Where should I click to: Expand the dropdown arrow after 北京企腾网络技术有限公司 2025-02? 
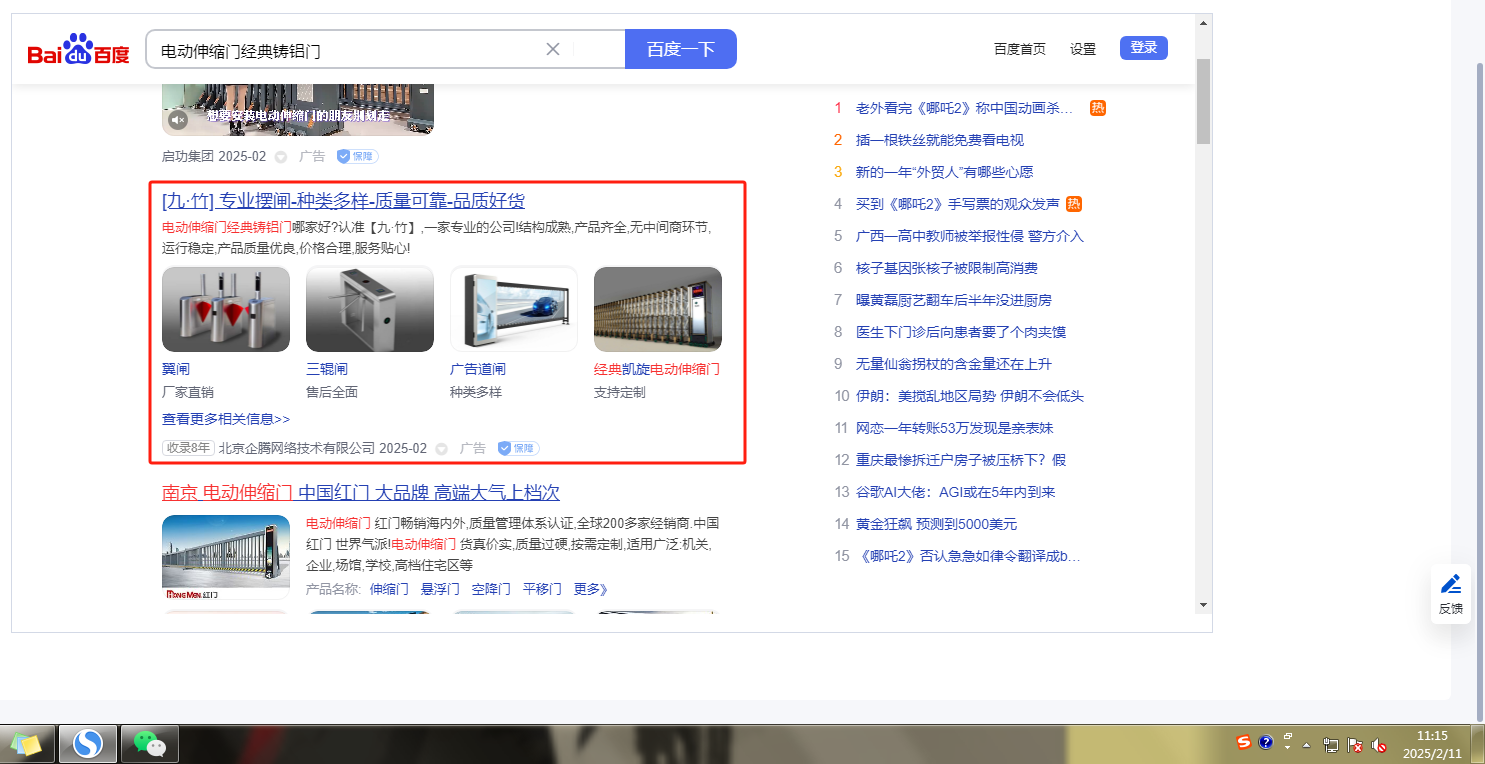[x=441, y=449]
